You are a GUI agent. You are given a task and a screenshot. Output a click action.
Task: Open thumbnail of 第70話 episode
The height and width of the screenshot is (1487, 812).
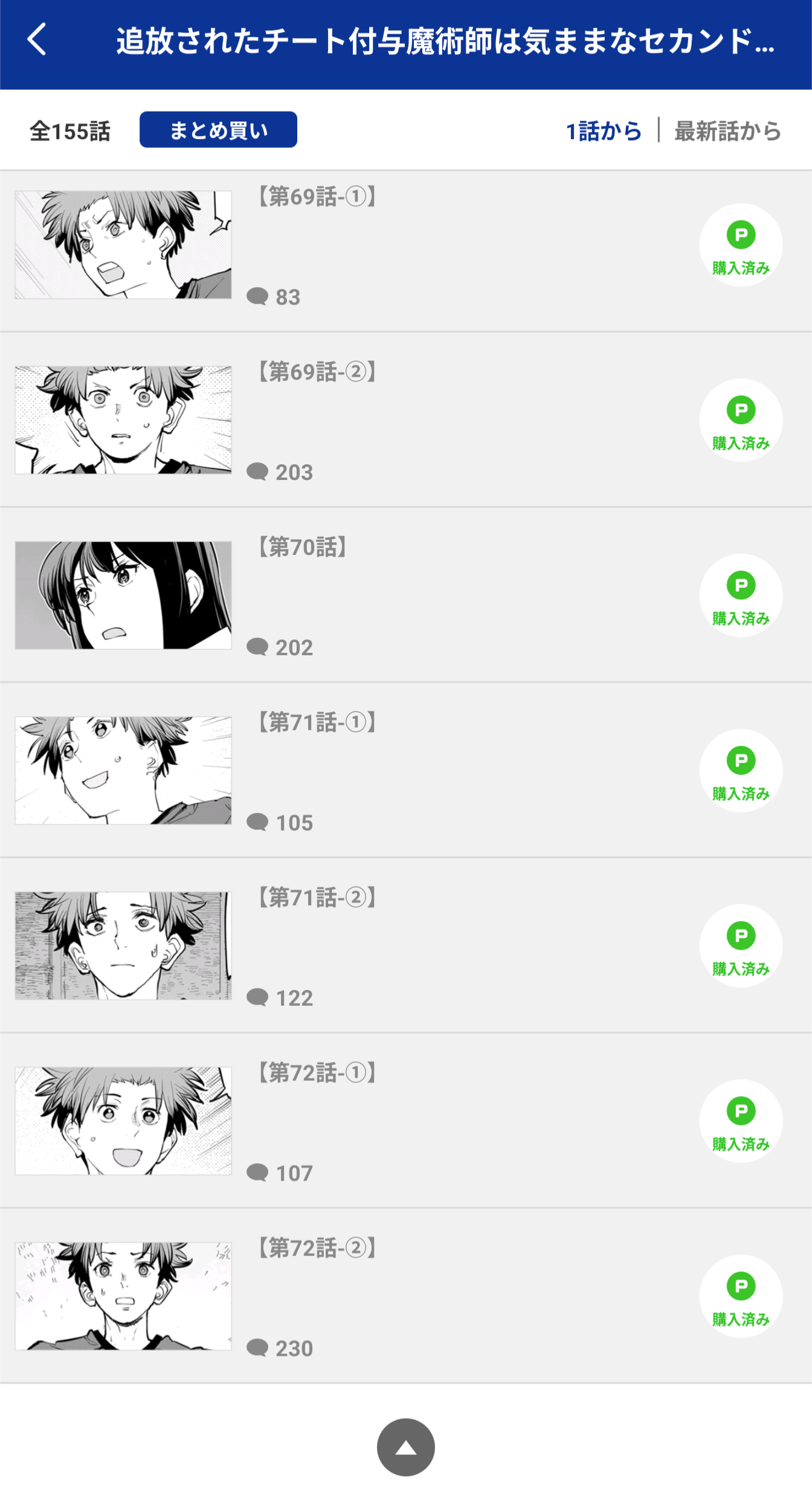[x=123, y=595]
